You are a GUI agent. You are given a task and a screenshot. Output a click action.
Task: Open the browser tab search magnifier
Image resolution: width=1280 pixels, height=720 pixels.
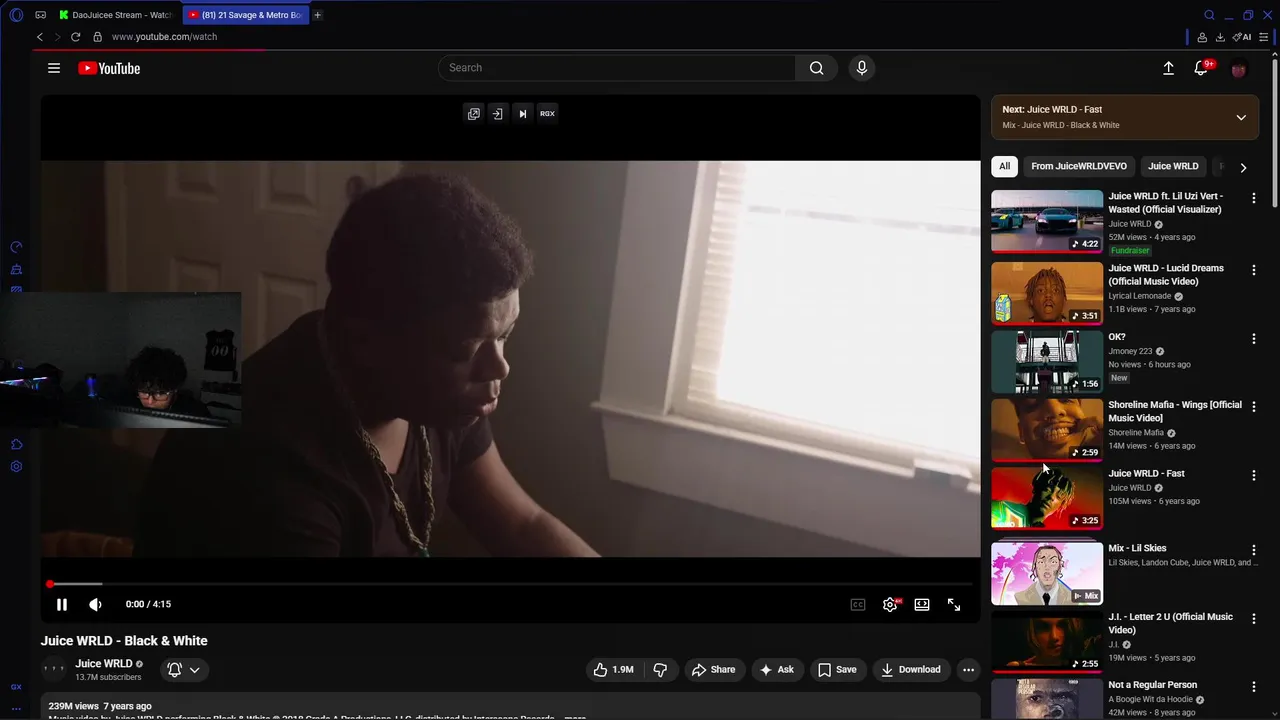(x=1209, y=15)
